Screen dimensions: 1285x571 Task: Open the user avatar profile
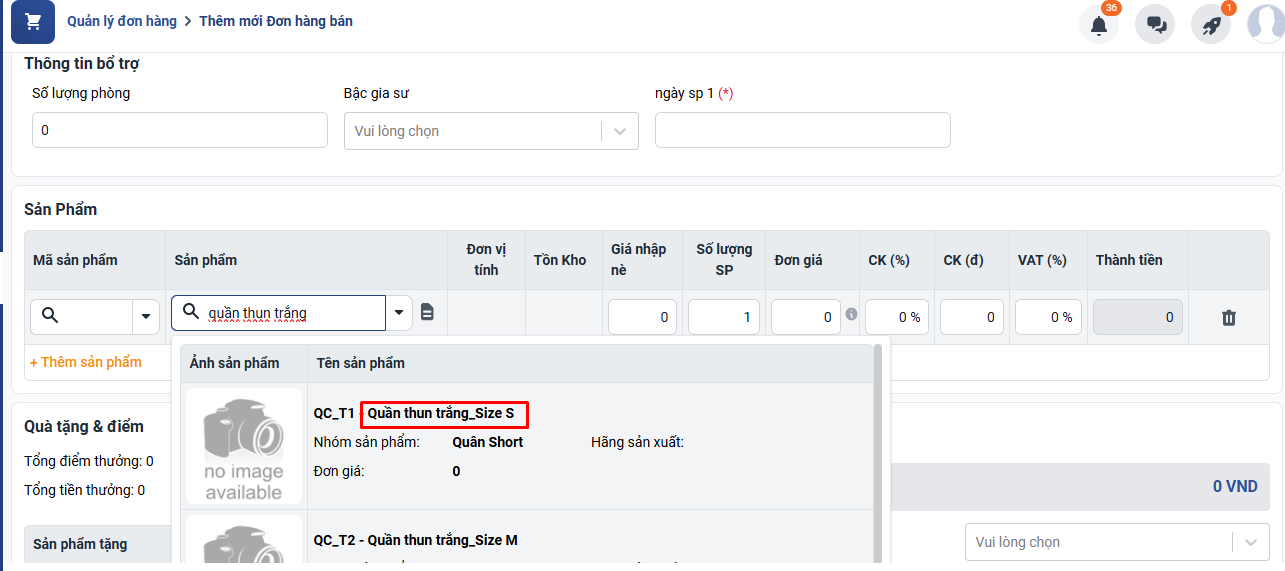[x=1266, y=24]
